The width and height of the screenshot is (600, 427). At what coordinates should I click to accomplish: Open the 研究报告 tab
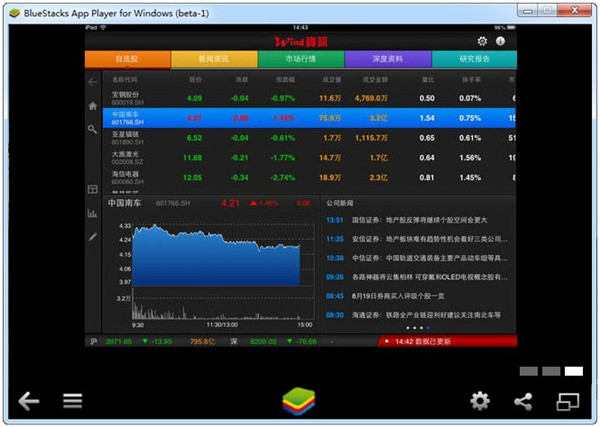(474, 59)
